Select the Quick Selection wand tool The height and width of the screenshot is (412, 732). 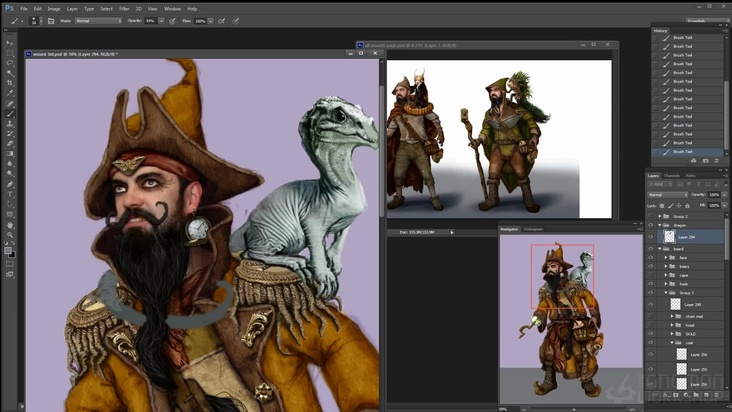tap(10, 73)
